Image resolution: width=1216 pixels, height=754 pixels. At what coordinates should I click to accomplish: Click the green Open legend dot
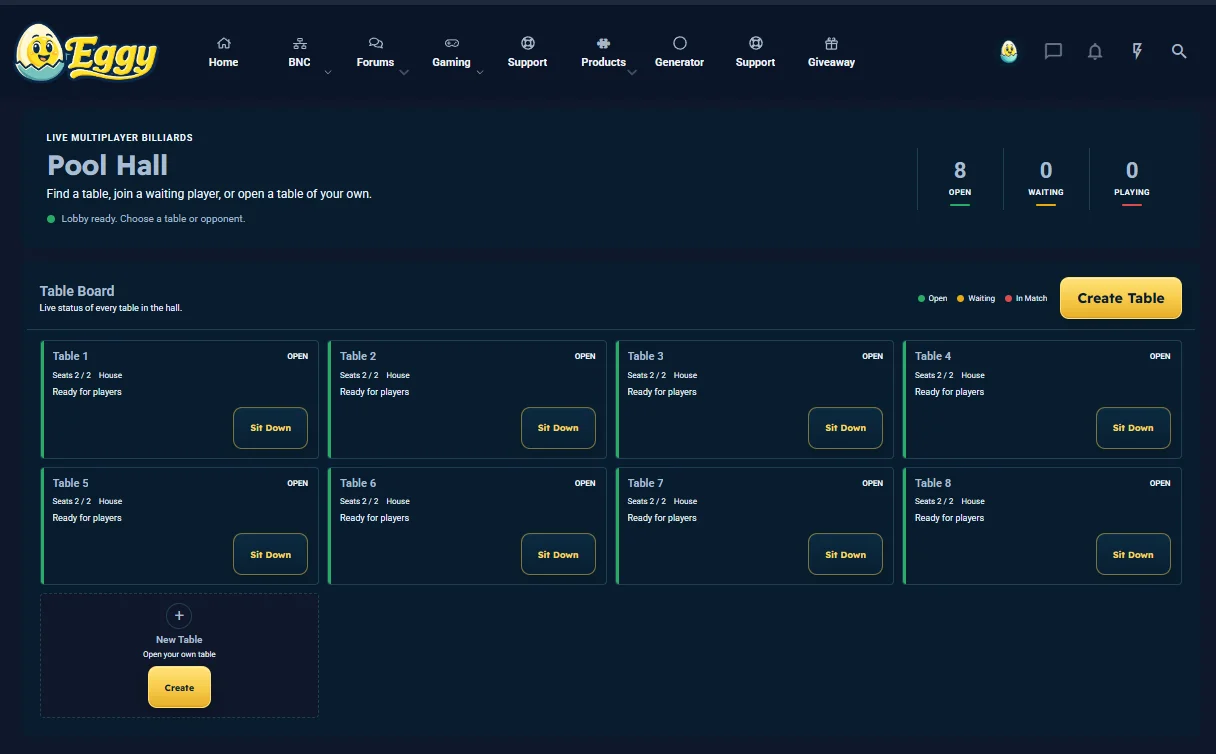tap(921, 298)
